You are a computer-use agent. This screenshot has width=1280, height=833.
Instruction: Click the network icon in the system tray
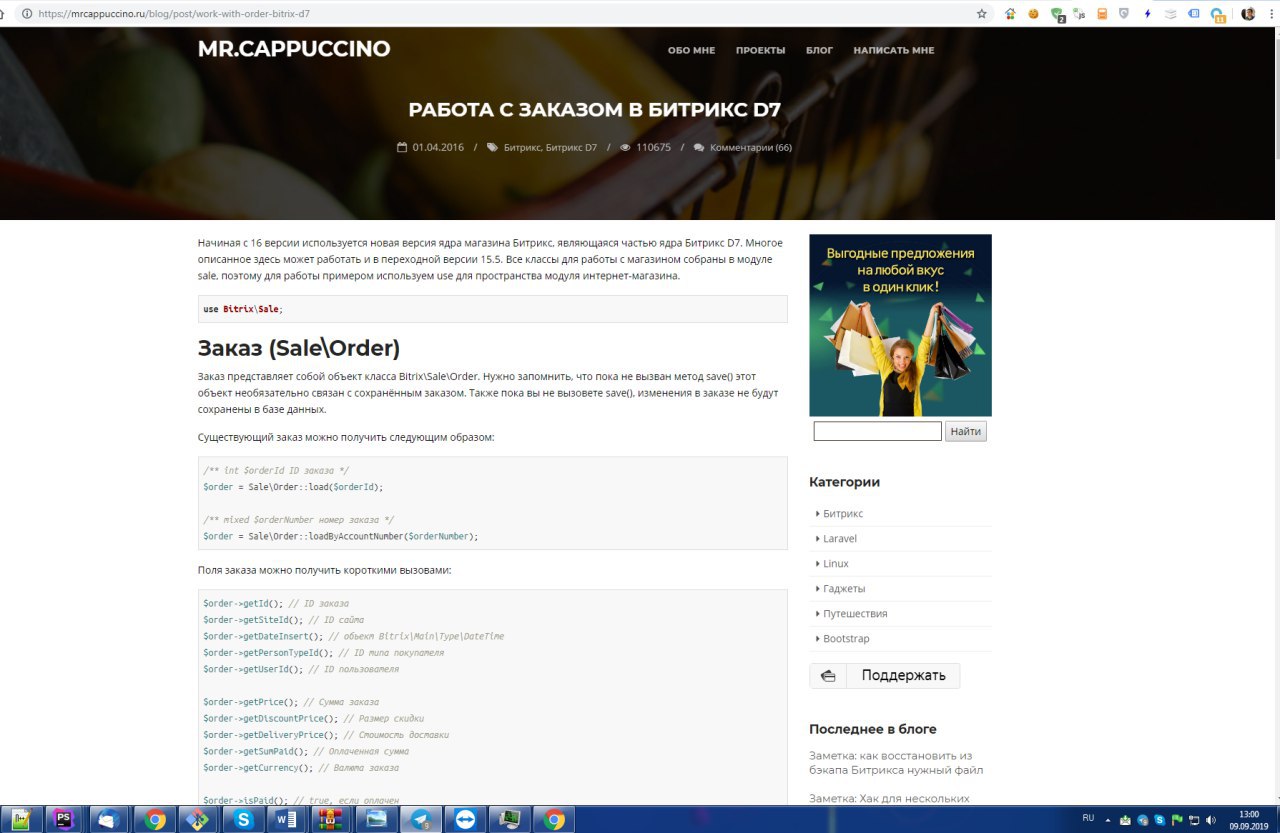click(x=1194, y=819)
